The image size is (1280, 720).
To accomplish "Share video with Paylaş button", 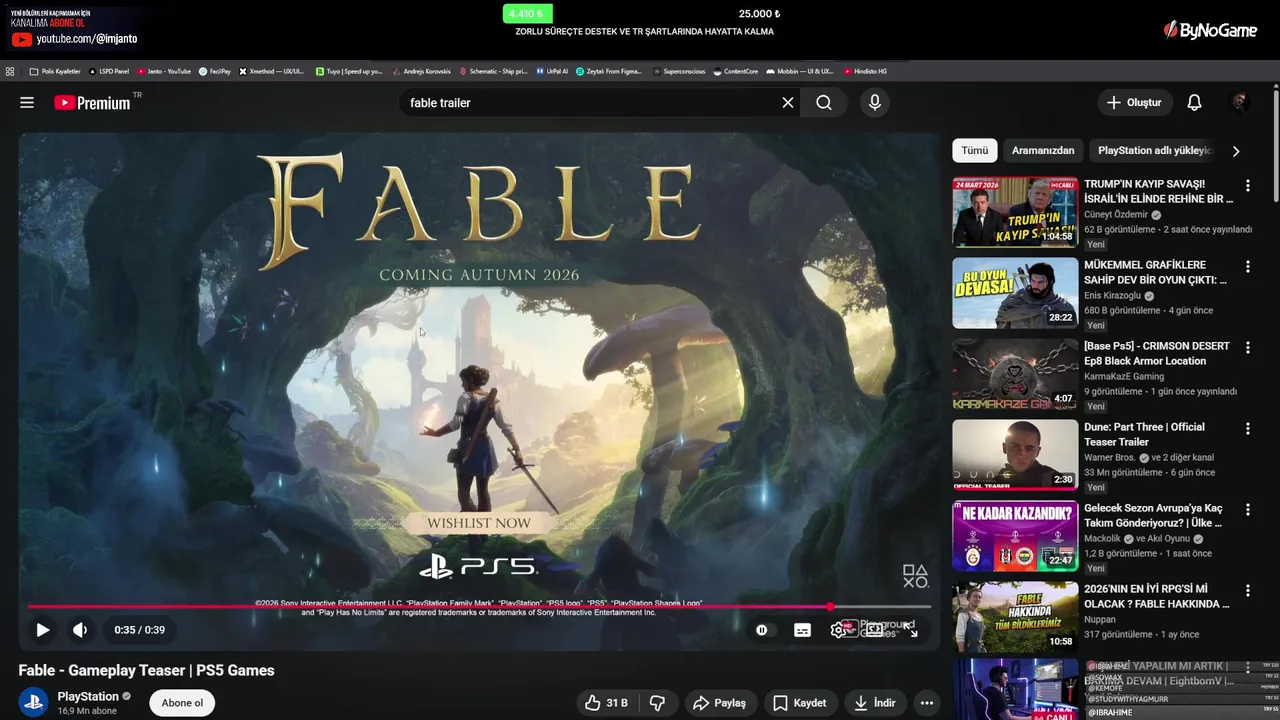I will coord(720,703).
